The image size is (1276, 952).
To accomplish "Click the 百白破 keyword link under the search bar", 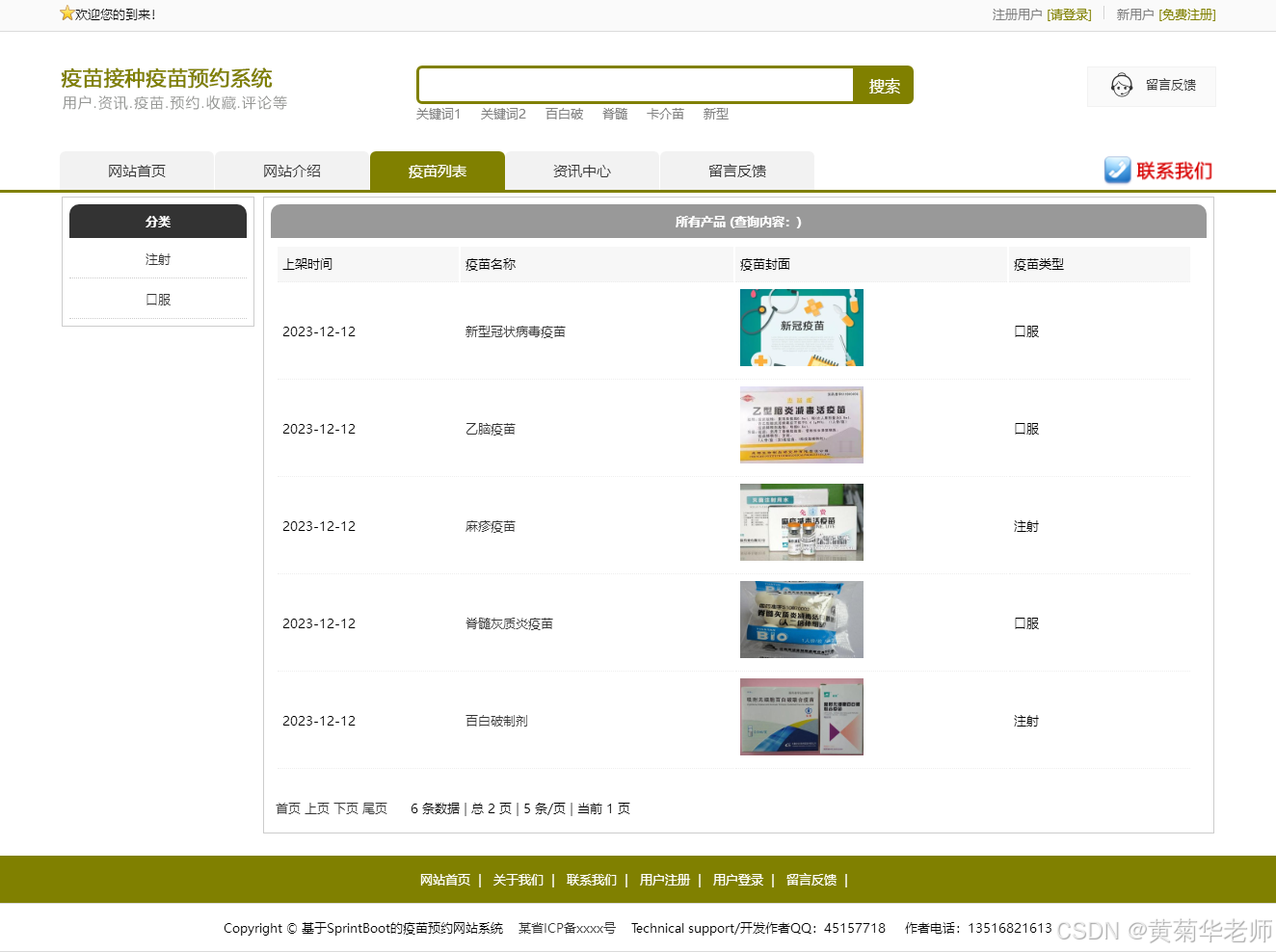I will (x=564, y=114).
